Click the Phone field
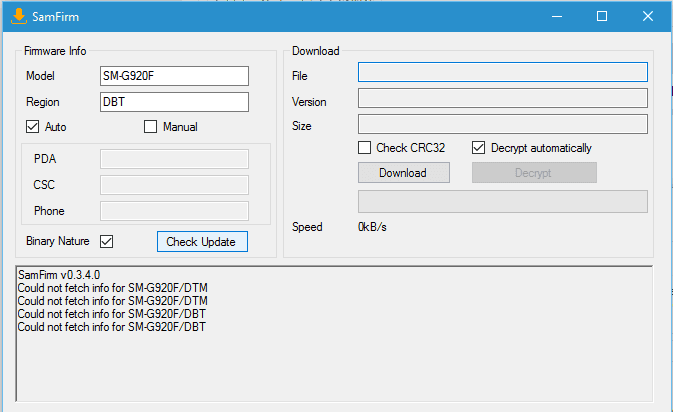The width and height of the screenshot is (673, 412). [174, 211]
